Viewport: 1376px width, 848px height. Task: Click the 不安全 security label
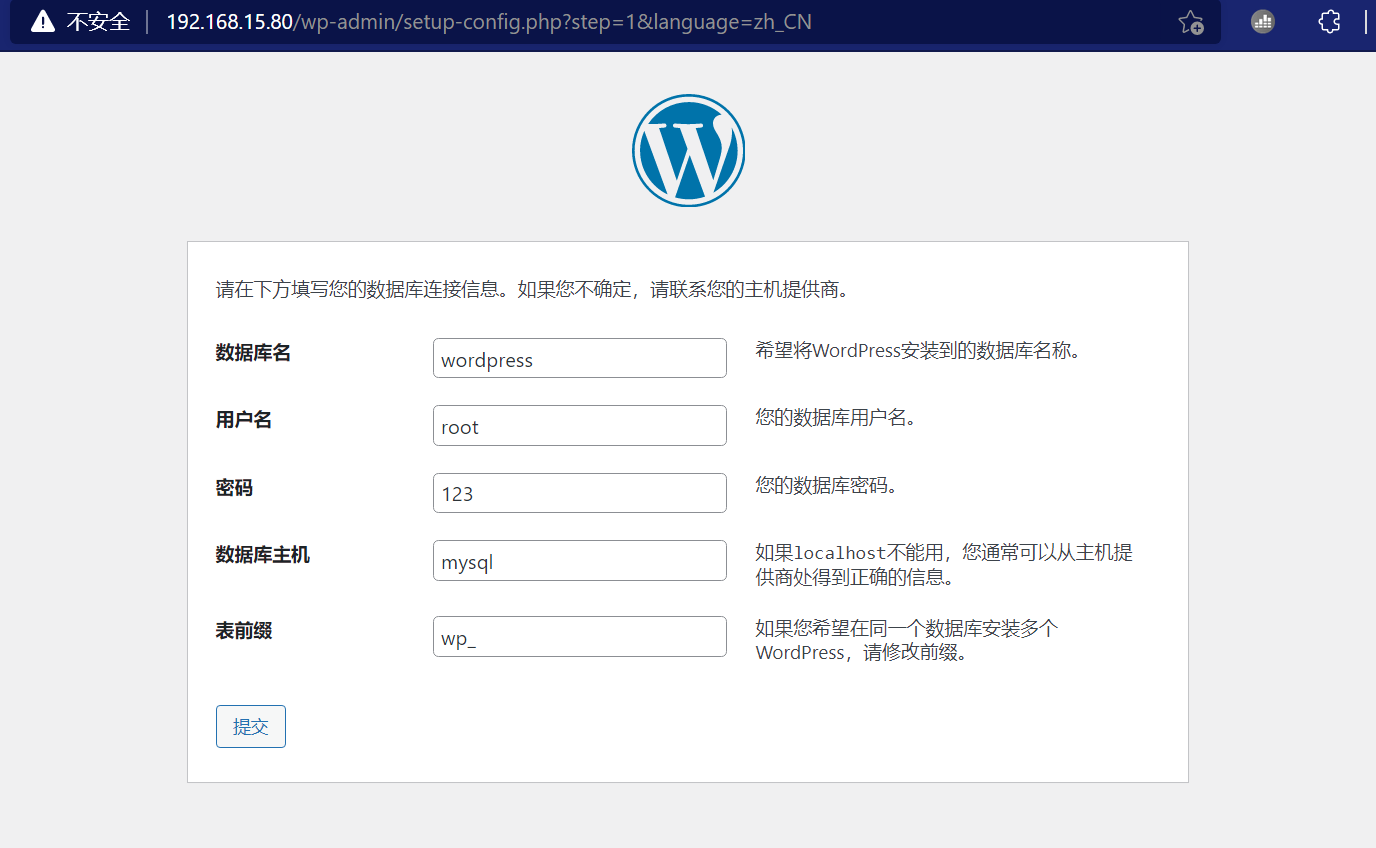point(98,21)
